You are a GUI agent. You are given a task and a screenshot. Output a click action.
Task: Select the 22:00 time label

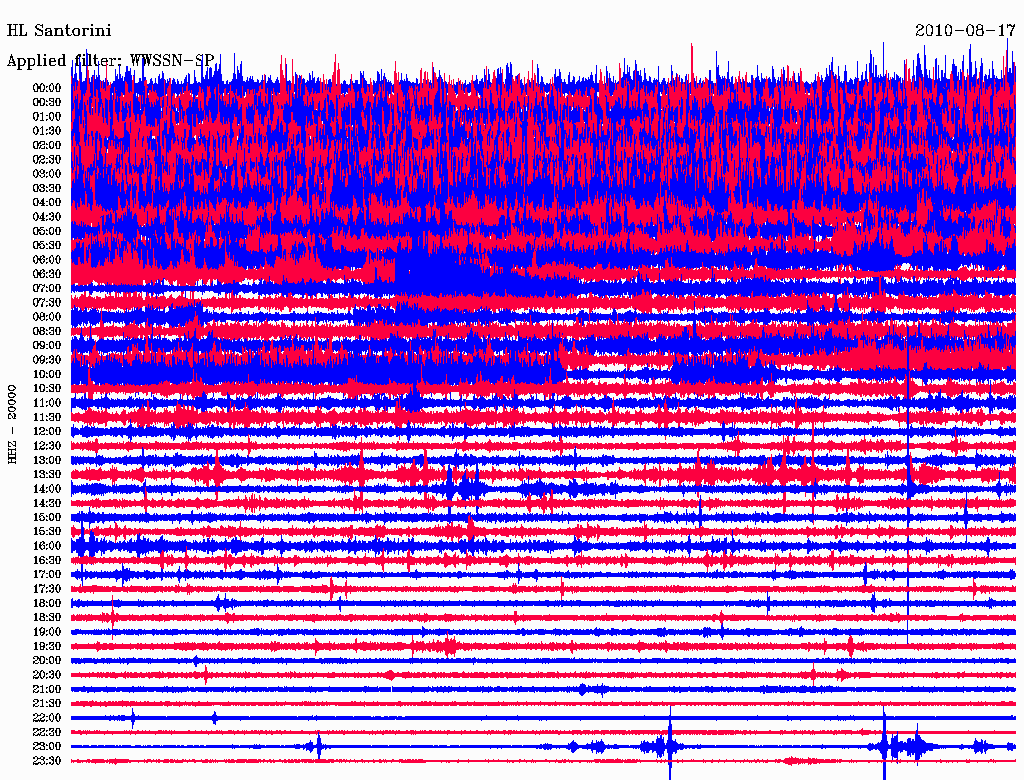click(47, 718)
